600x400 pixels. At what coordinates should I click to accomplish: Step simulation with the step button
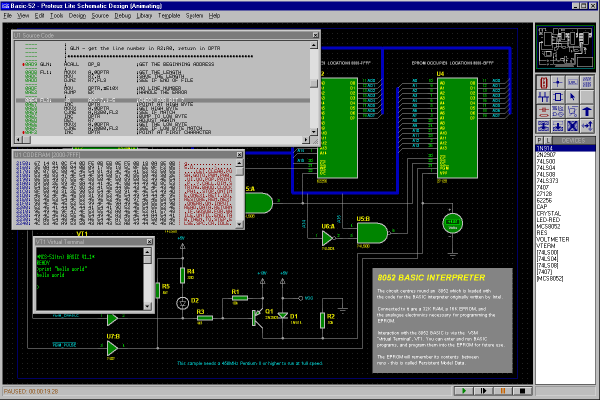(x=483, y=391)
